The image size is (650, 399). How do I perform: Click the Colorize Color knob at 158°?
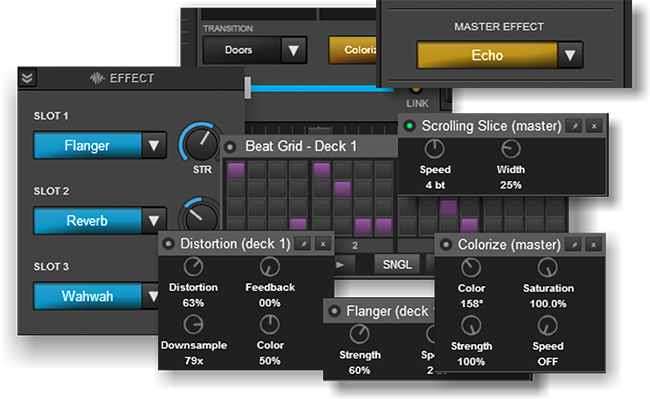(x=471, y=267)
